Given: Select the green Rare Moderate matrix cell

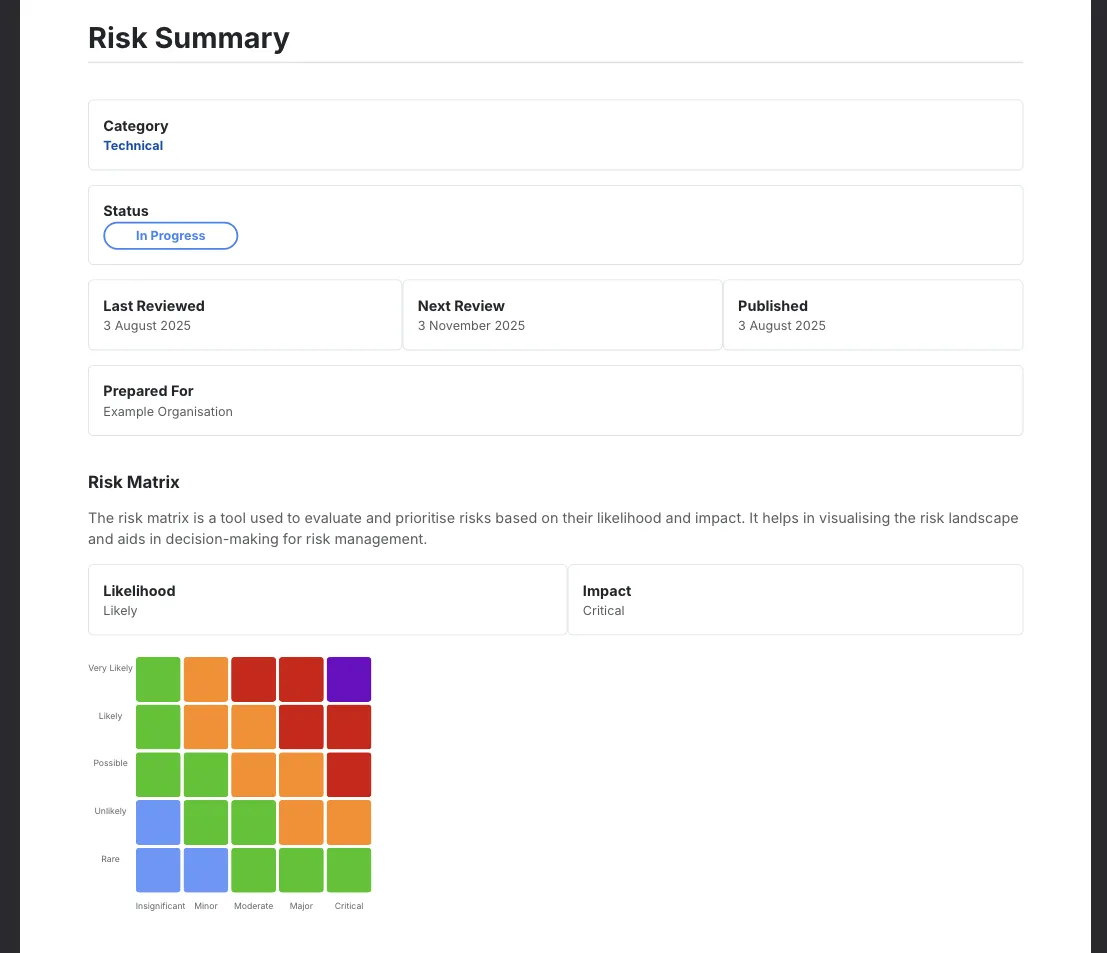Looking at the screenshot, I should tap(253, 869).
